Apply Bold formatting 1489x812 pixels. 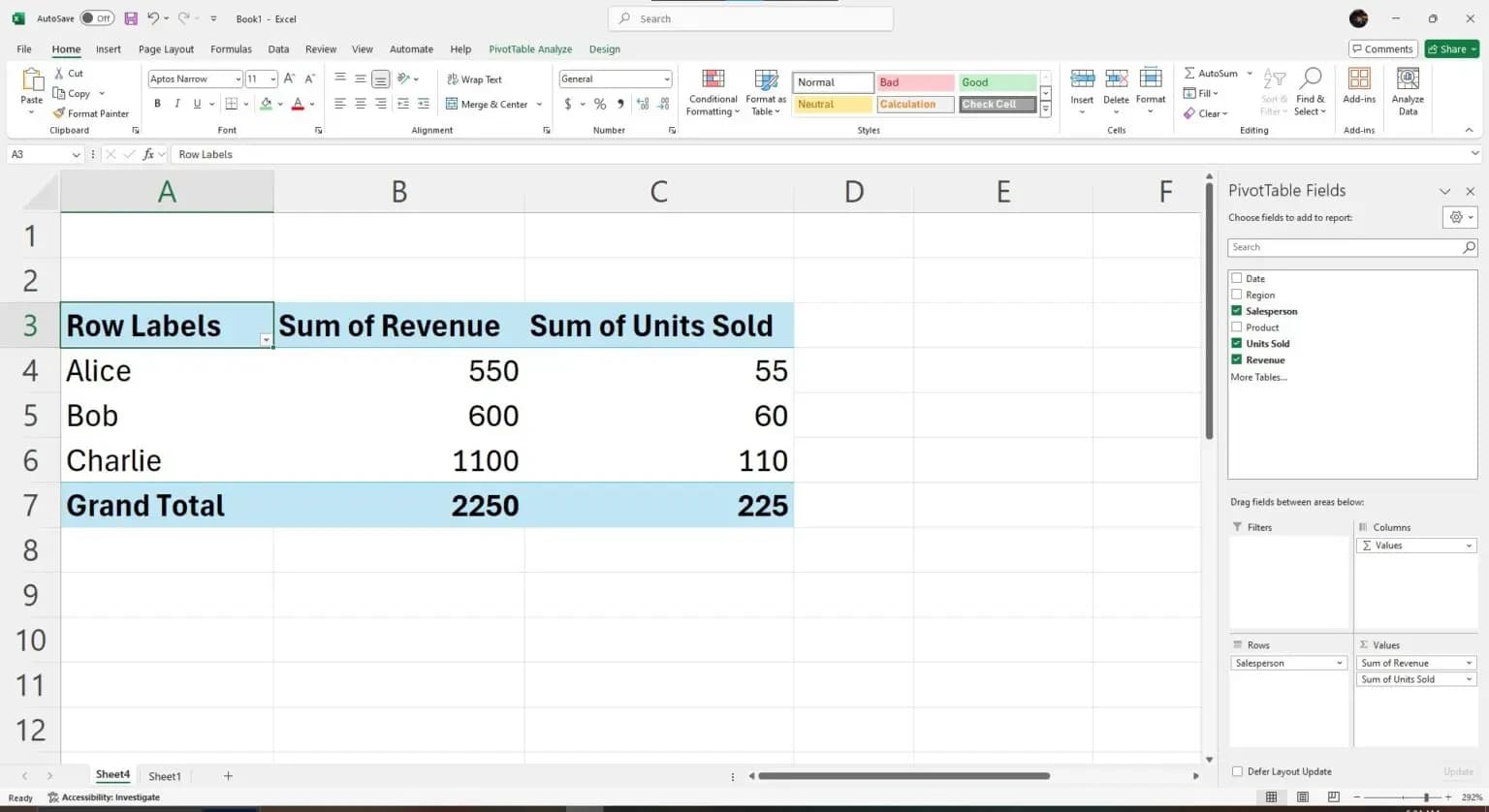click(157, 104)
